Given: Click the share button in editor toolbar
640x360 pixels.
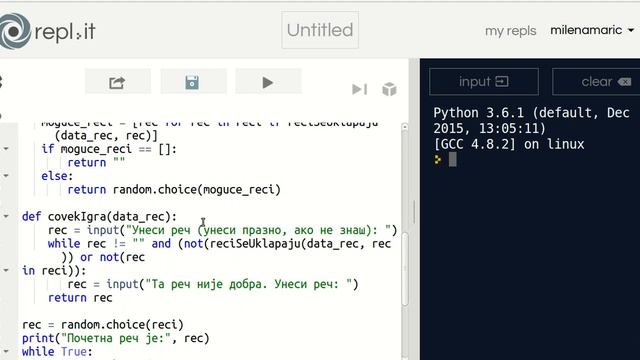Looking at the screenshot, I should click(x=118, y=82).
